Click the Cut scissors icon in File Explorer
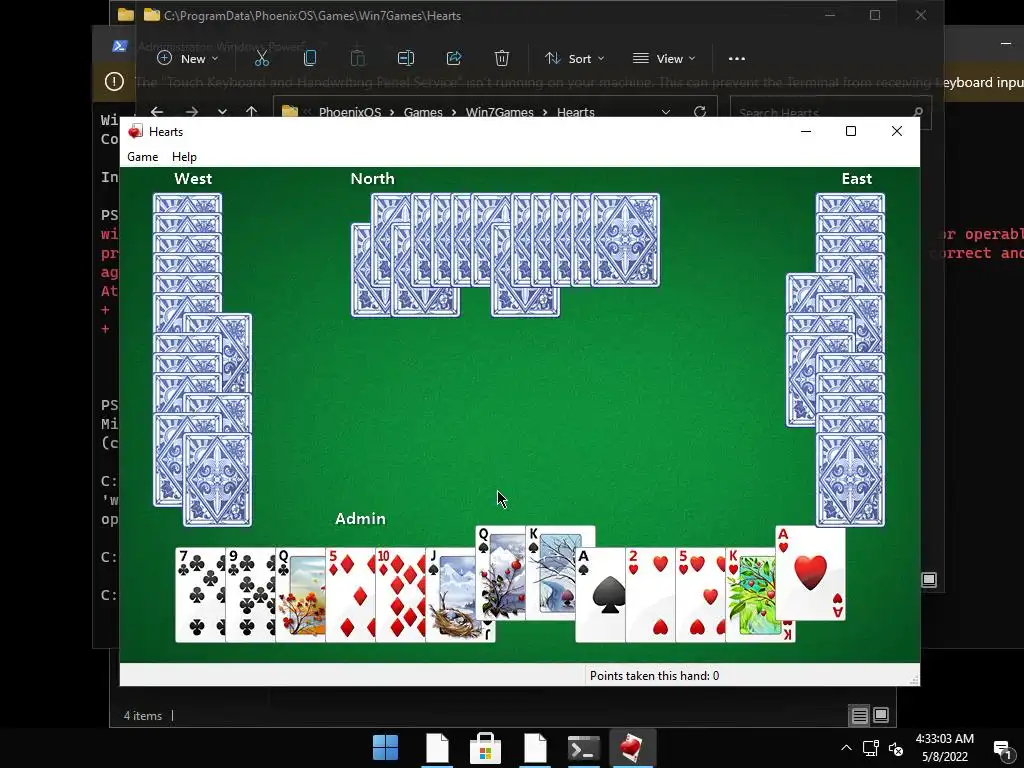The image size is (1024, 768). click(x=262, y=59)
